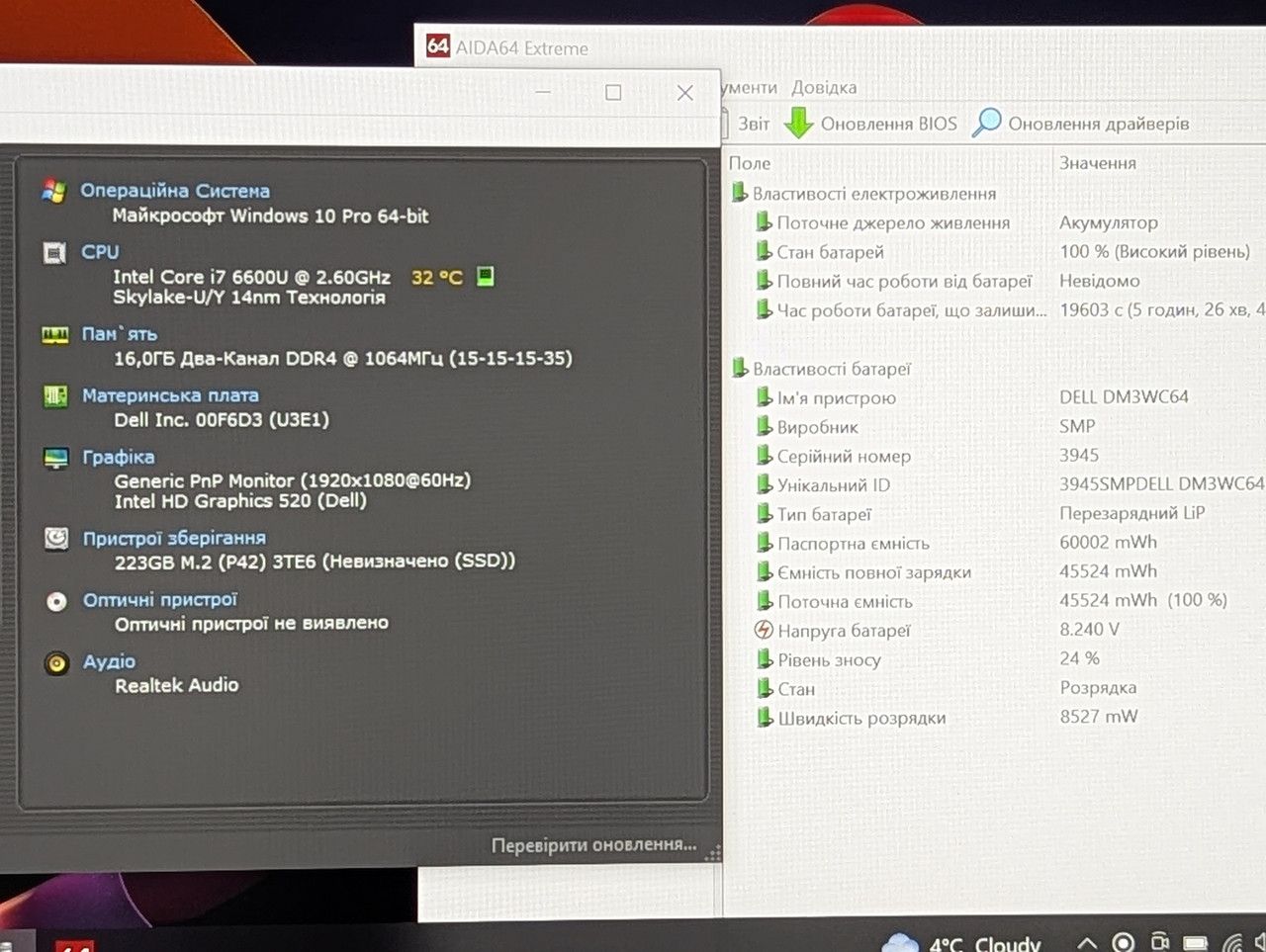This screenshot has width=1266, height=952.
Task: Click the 24 % wear level value
Action: click(1079, 658)
